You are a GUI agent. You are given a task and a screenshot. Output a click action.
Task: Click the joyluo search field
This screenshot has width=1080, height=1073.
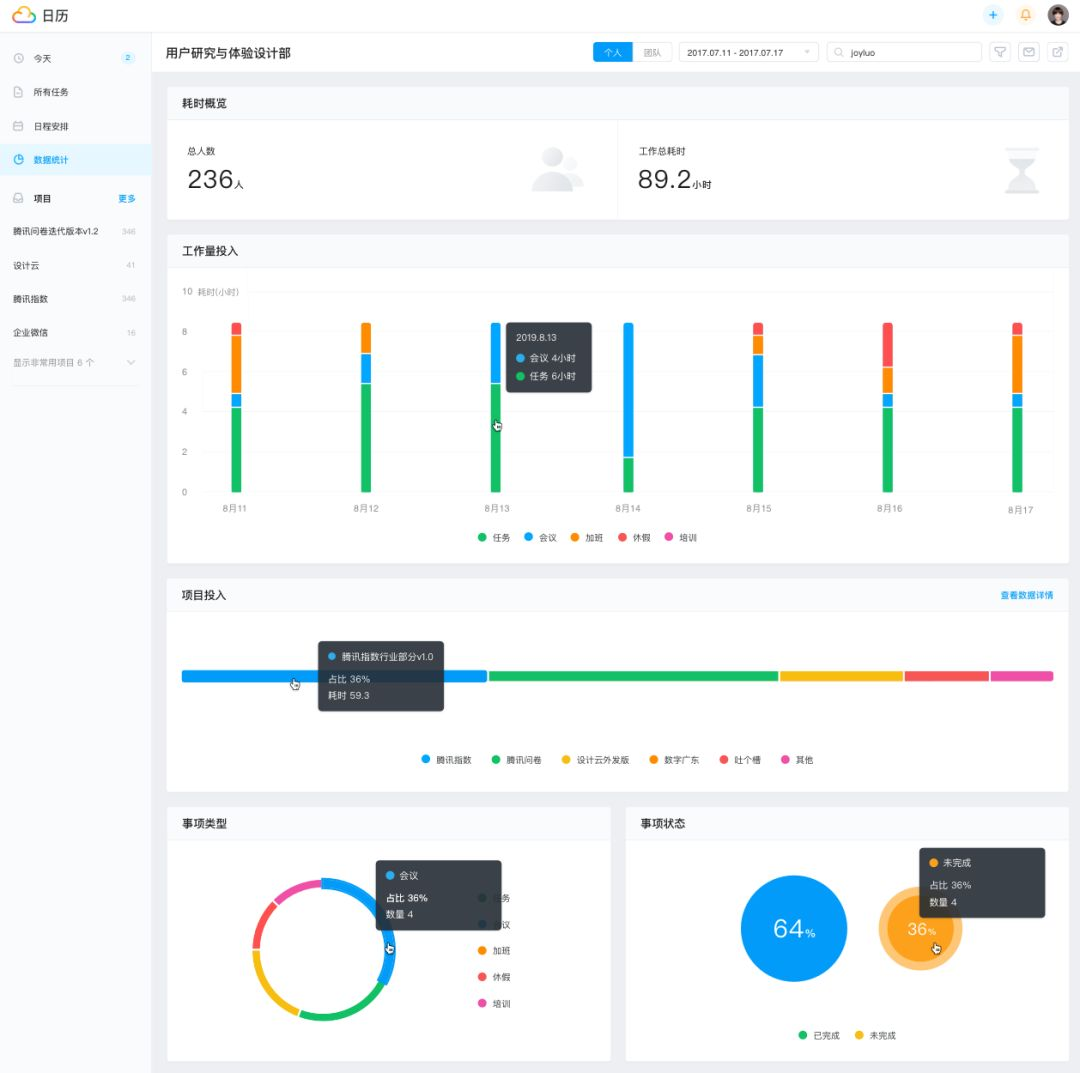pyautogui.click(x=904, y=52)
